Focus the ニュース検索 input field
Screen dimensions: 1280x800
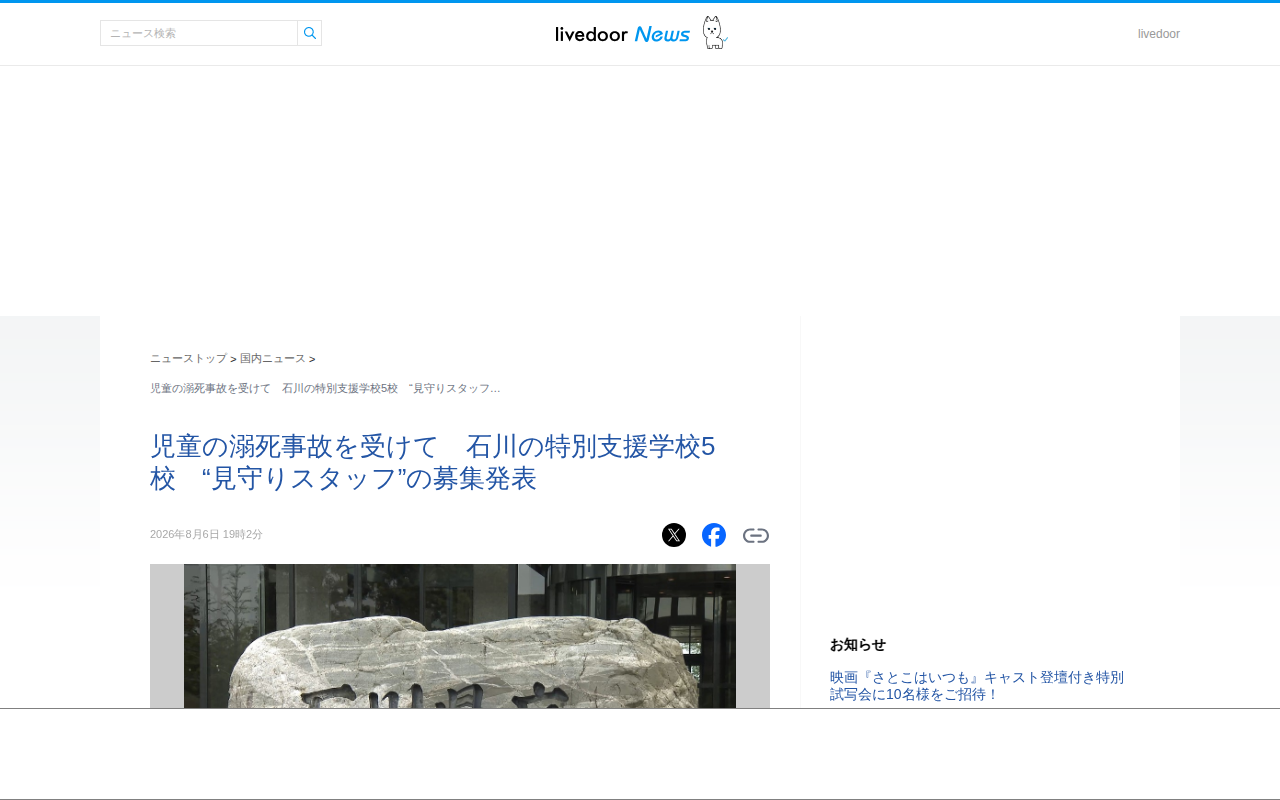199,33
